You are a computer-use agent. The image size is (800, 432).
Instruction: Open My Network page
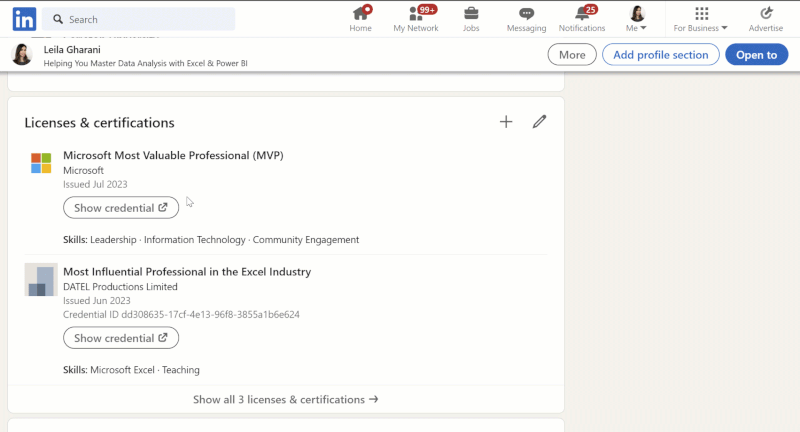[416, 19]
